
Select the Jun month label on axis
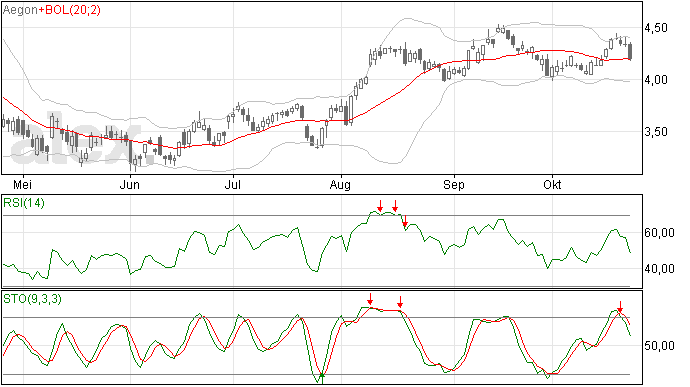[x=130, y=184]
